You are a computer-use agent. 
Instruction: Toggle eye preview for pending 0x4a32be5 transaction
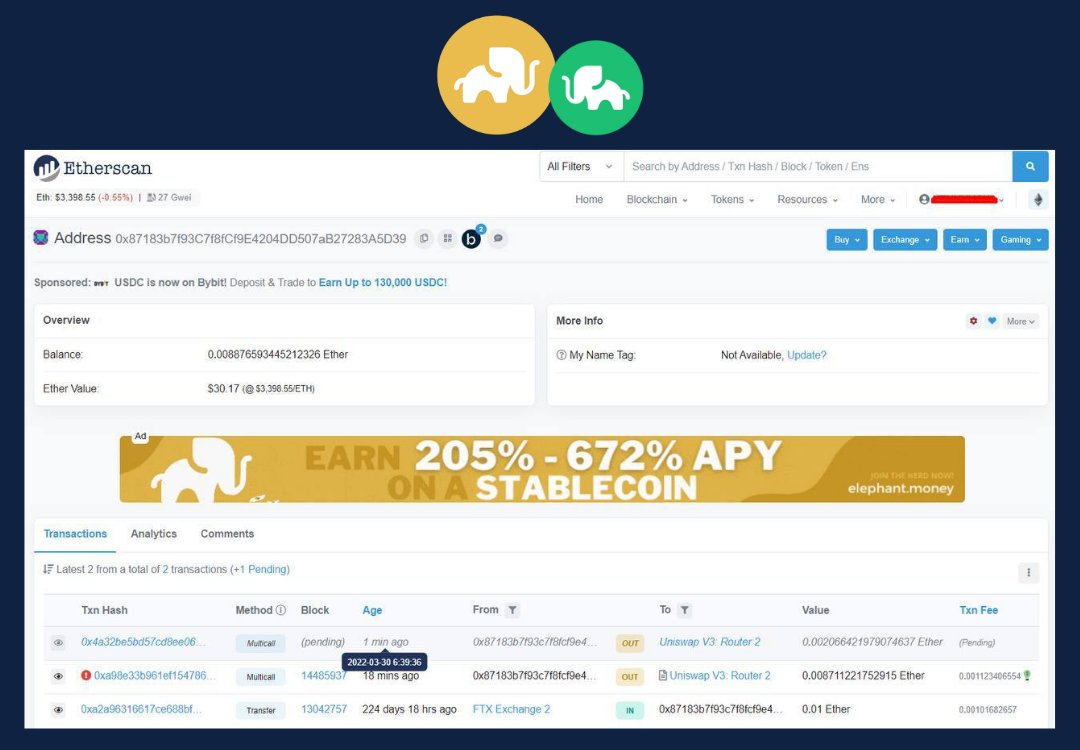(x=59, y=643)
